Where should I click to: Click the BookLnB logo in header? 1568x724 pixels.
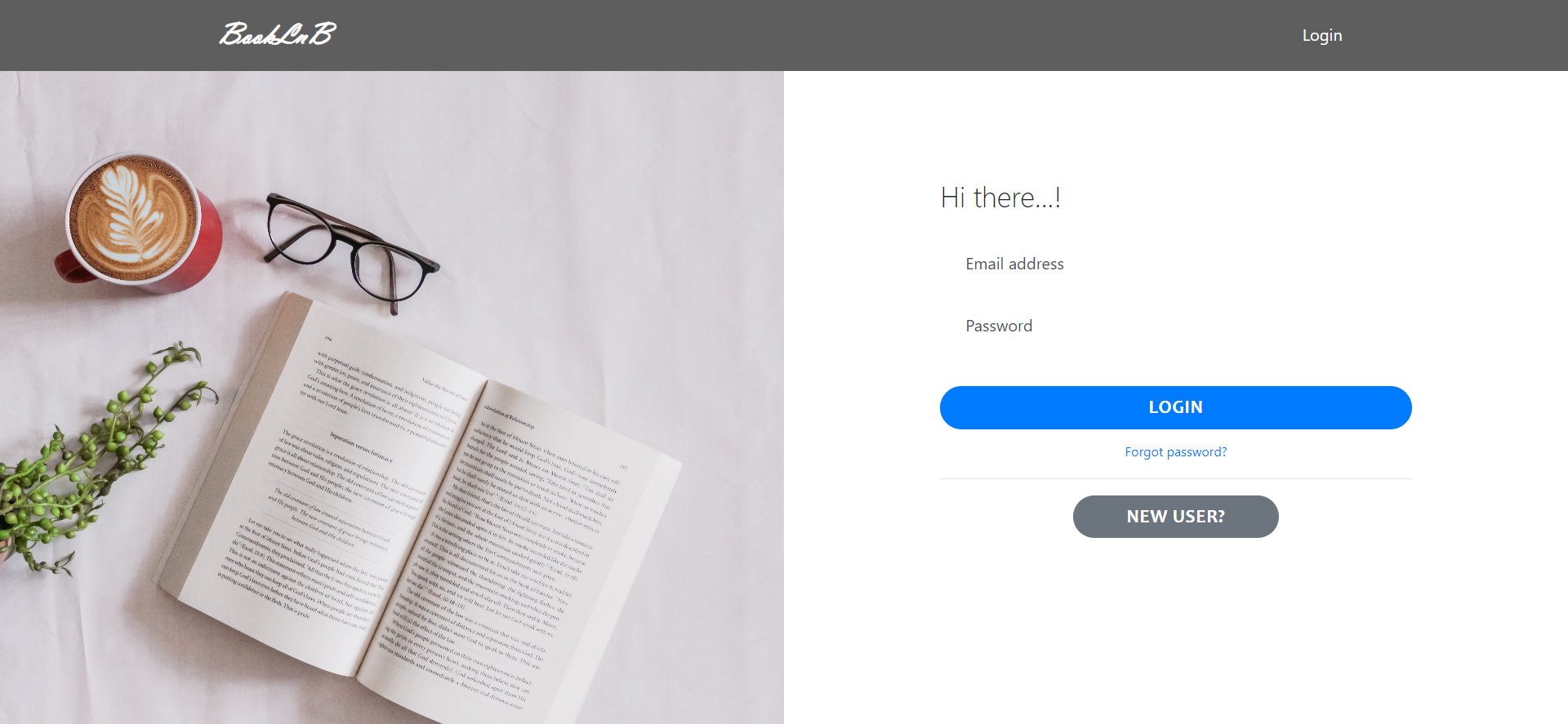(x=278, y=34)
